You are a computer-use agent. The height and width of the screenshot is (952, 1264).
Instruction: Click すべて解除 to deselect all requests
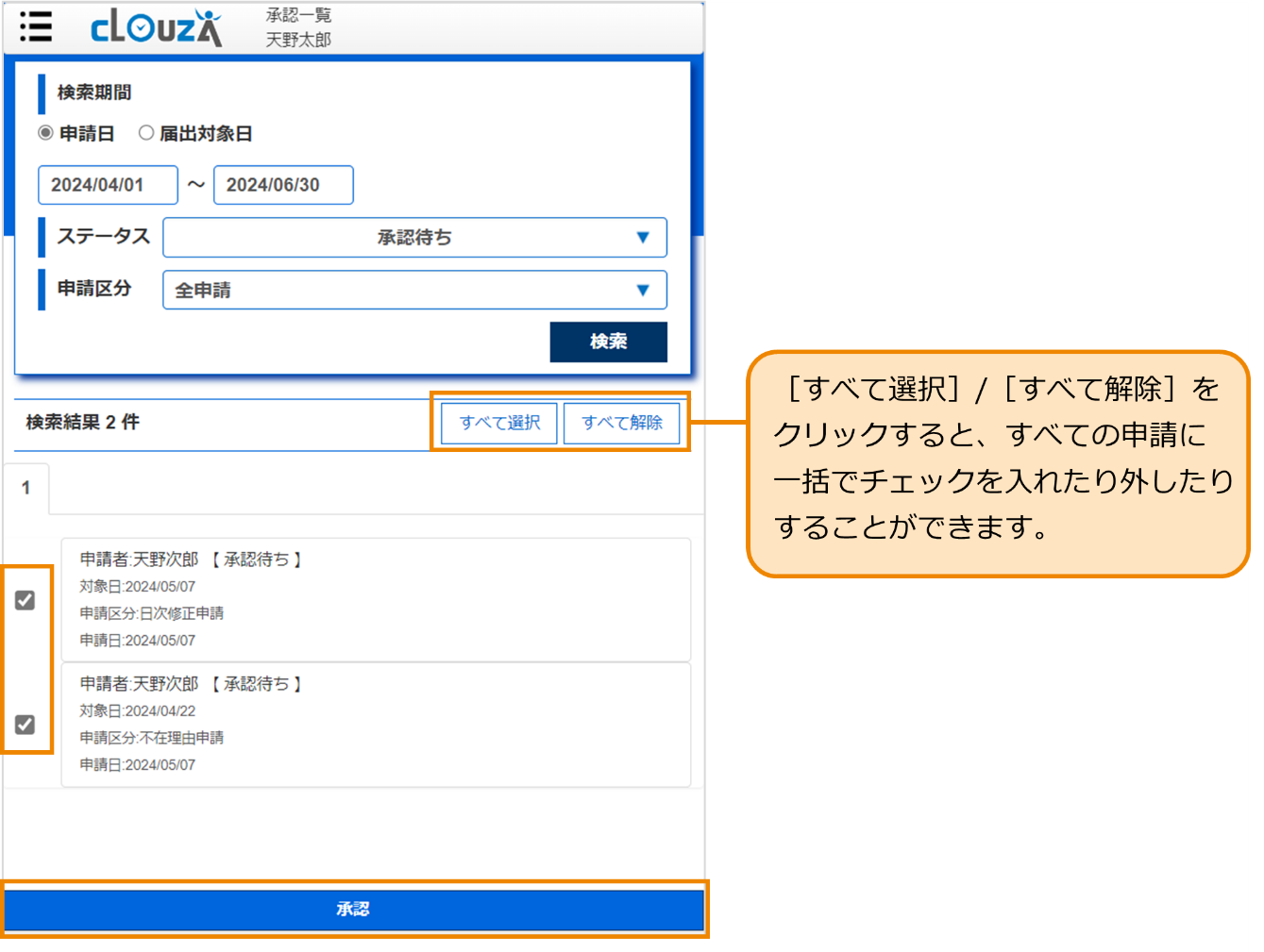[x=622, y=423]
